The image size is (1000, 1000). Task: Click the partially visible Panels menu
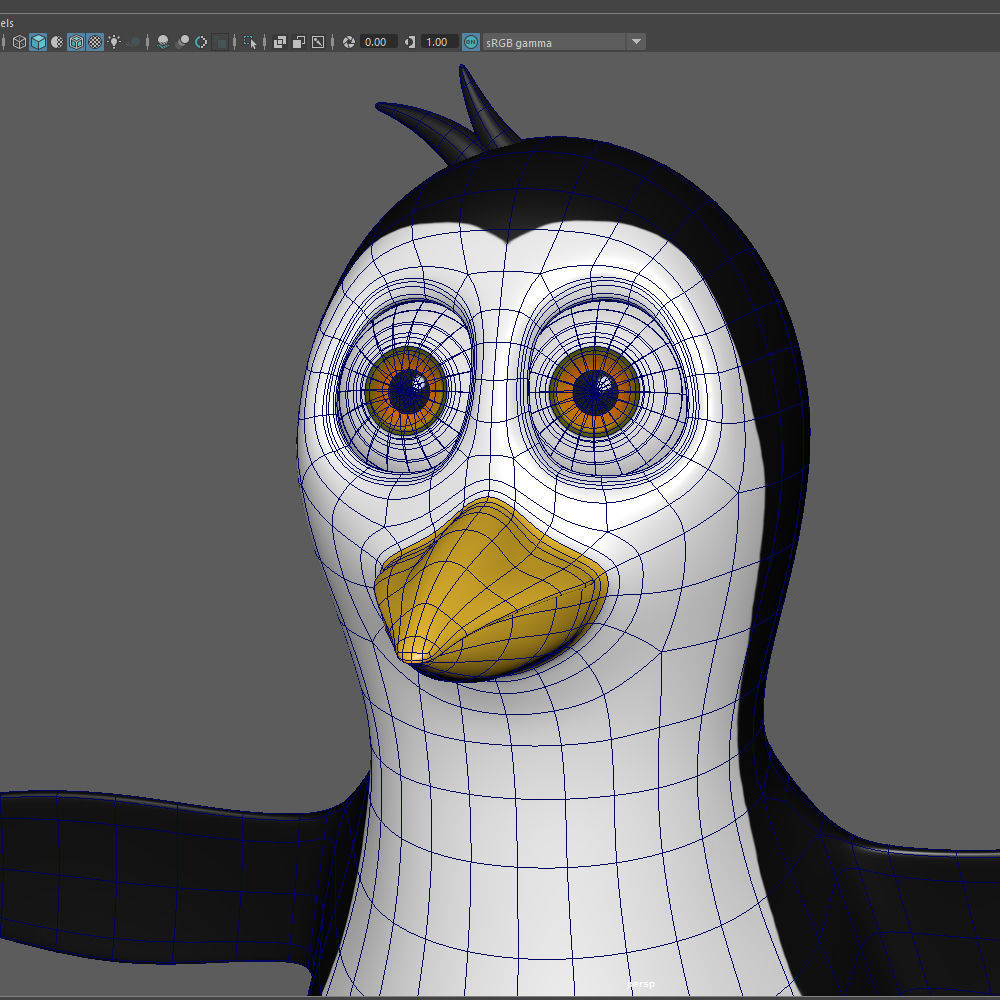[x=6, y=23]
